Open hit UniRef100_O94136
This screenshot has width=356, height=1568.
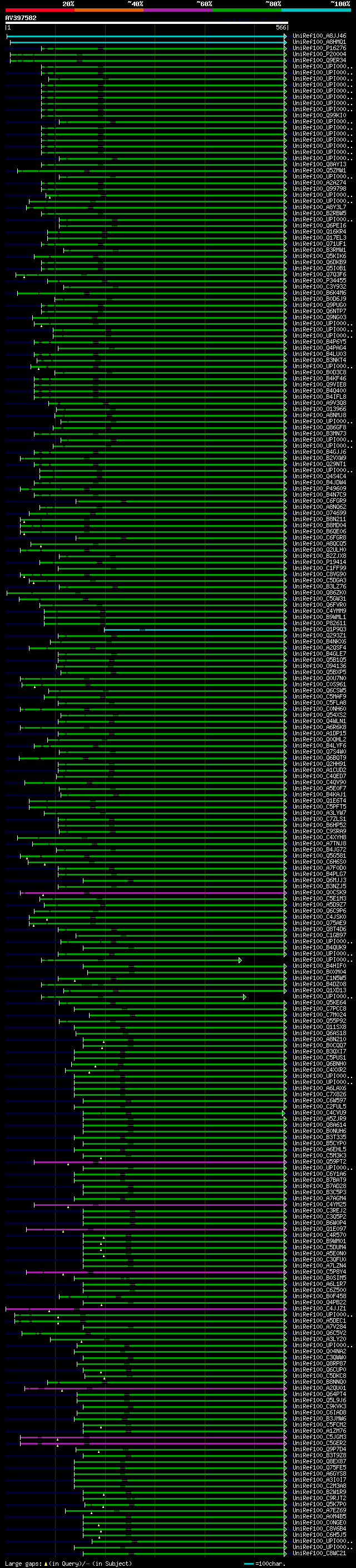pos(319,666)
